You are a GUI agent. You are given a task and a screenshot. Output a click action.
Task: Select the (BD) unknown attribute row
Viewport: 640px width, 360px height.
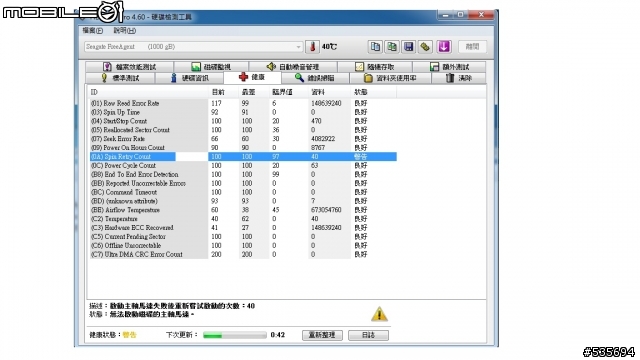coord(243,201)
